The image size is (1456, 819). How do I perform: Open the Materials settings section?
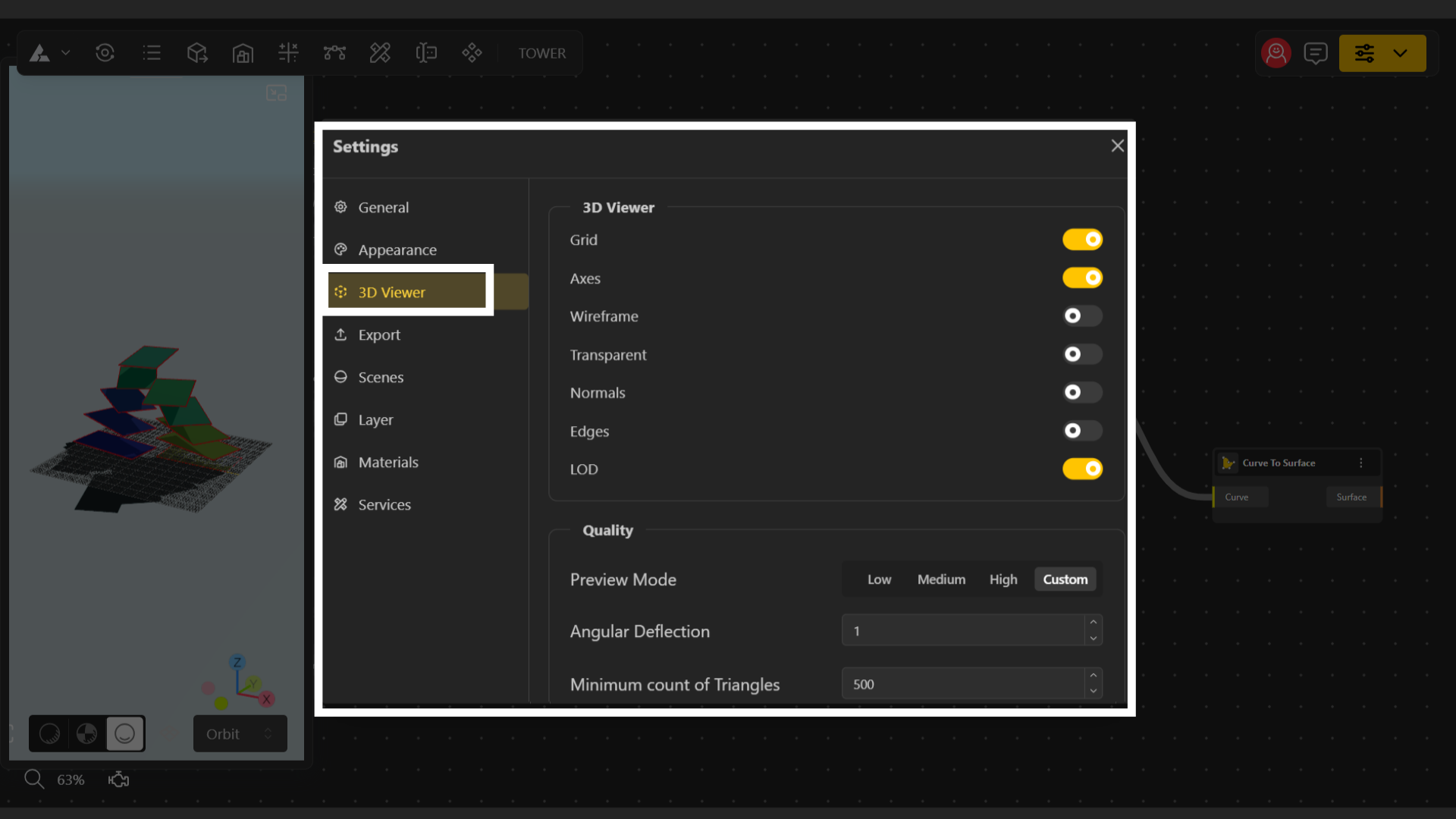(x=388, y=462)
